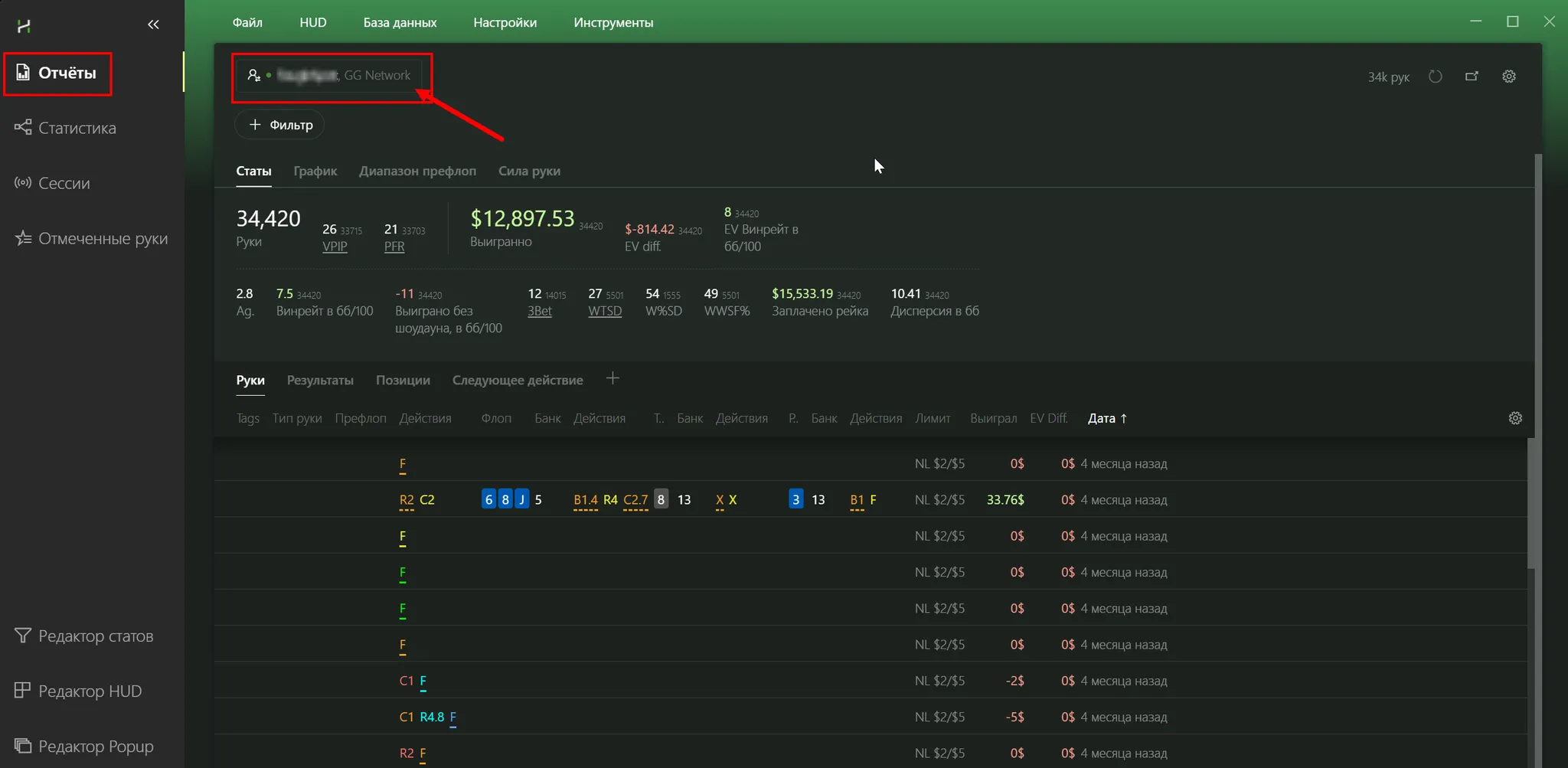Open Редактор Popup
This screenshot has width=1568, height=768.
[84, 746]
